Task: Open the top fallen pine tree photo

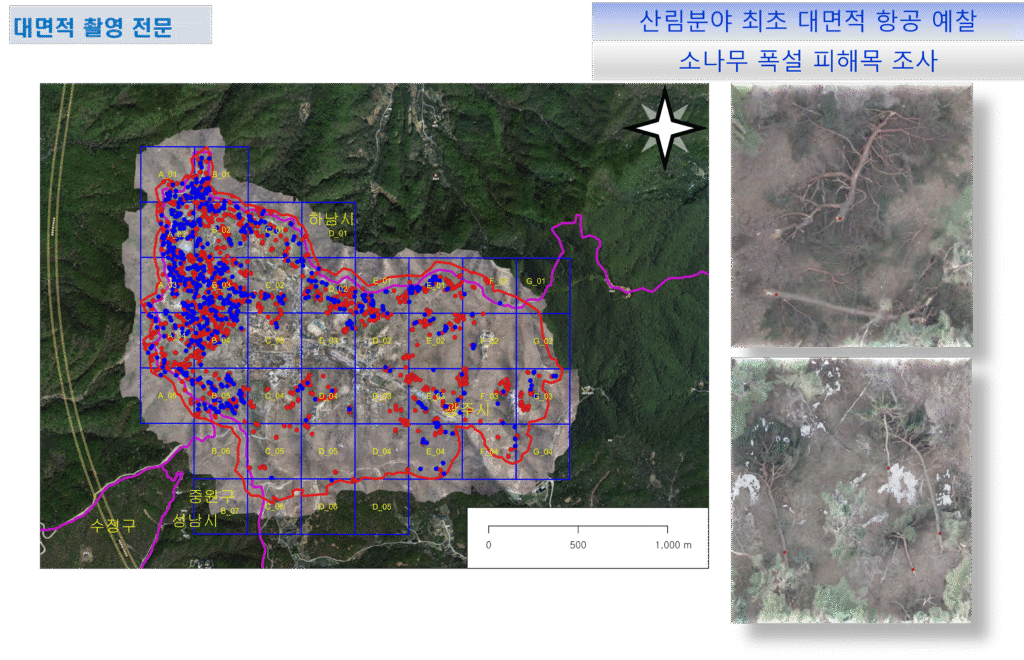Action: [x=851, y=214]
